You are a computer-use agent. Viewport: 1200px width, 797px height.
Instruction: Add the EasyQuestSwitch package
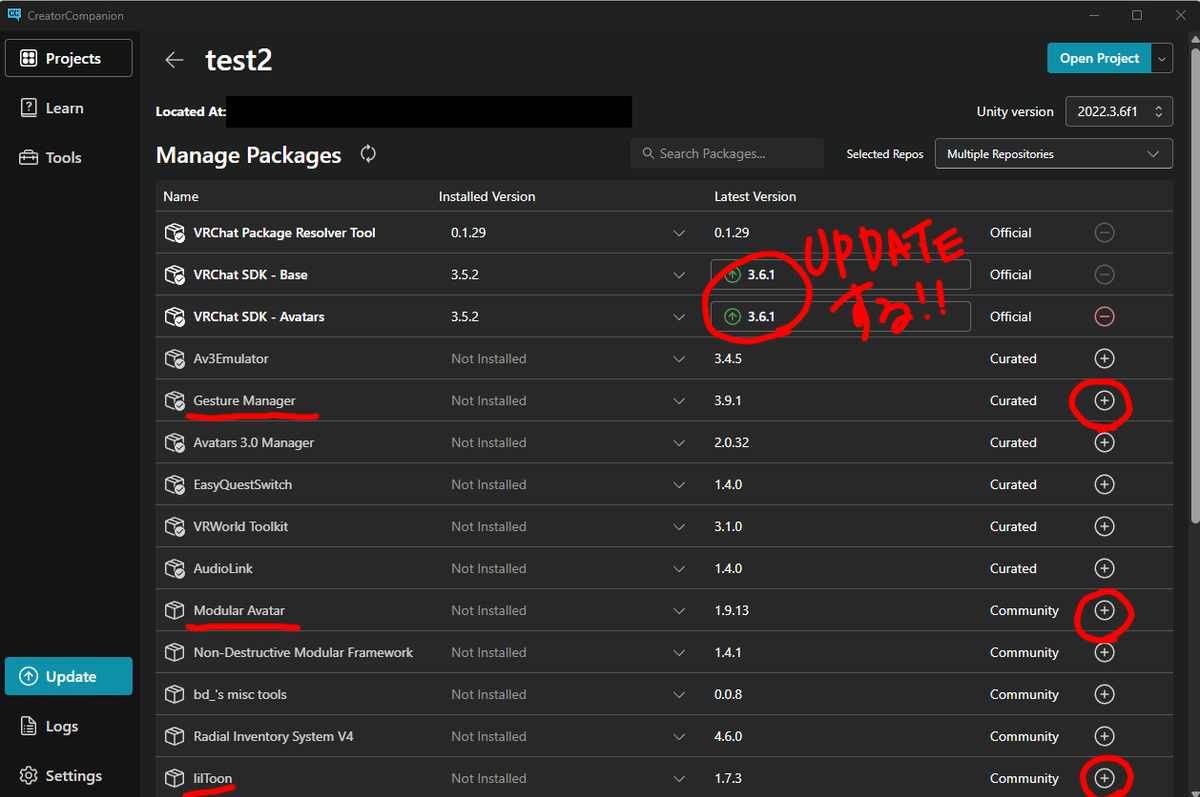point(1104,484)
